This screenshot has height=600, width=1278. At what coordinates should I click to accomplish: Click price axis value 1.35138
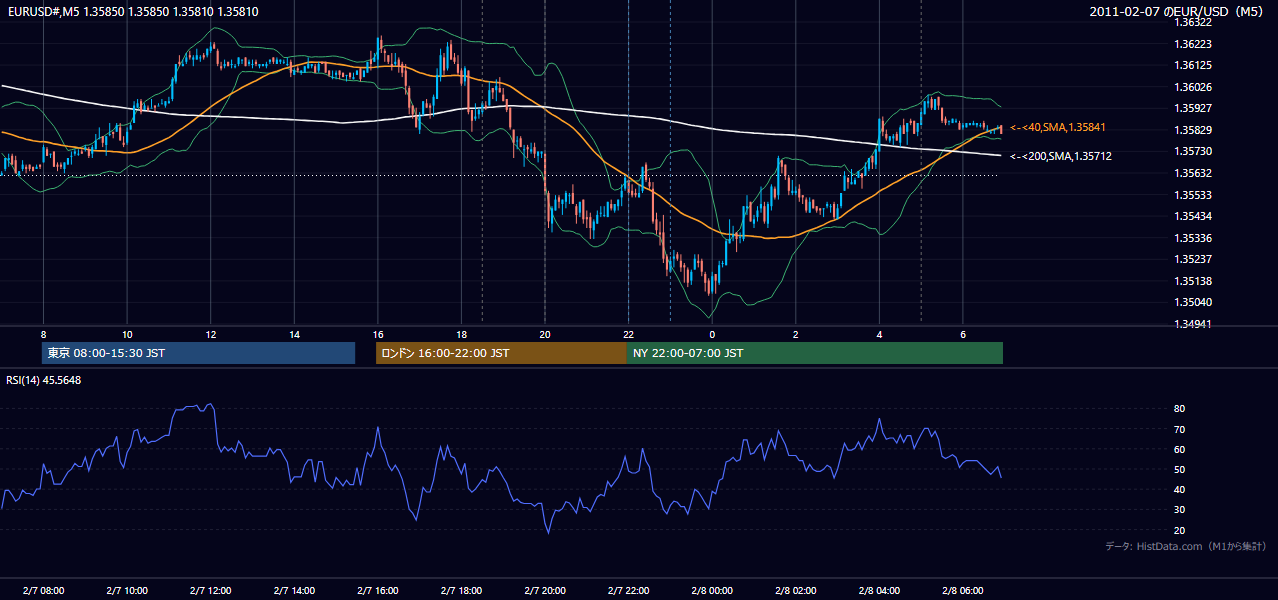pos(1195,281)
